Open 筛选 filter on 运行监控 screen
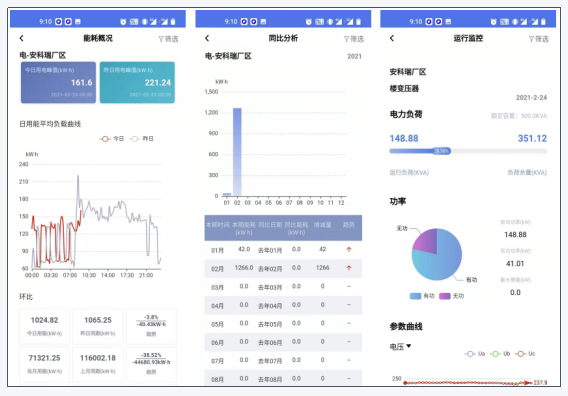Screen dimensions: 568x396 (x=539, y=39)
